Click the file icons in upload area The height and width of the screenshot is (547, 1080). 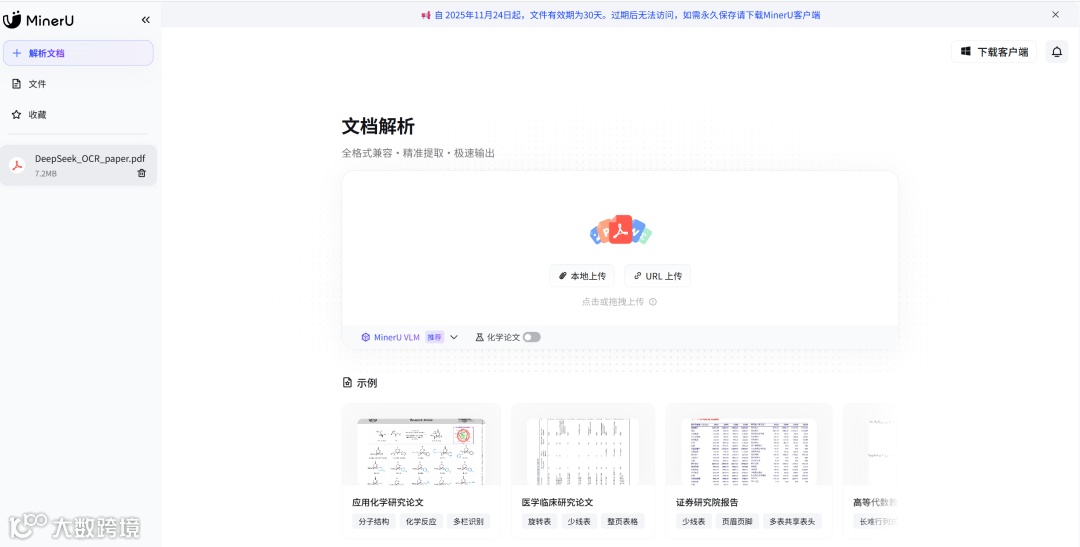point(621,230)
